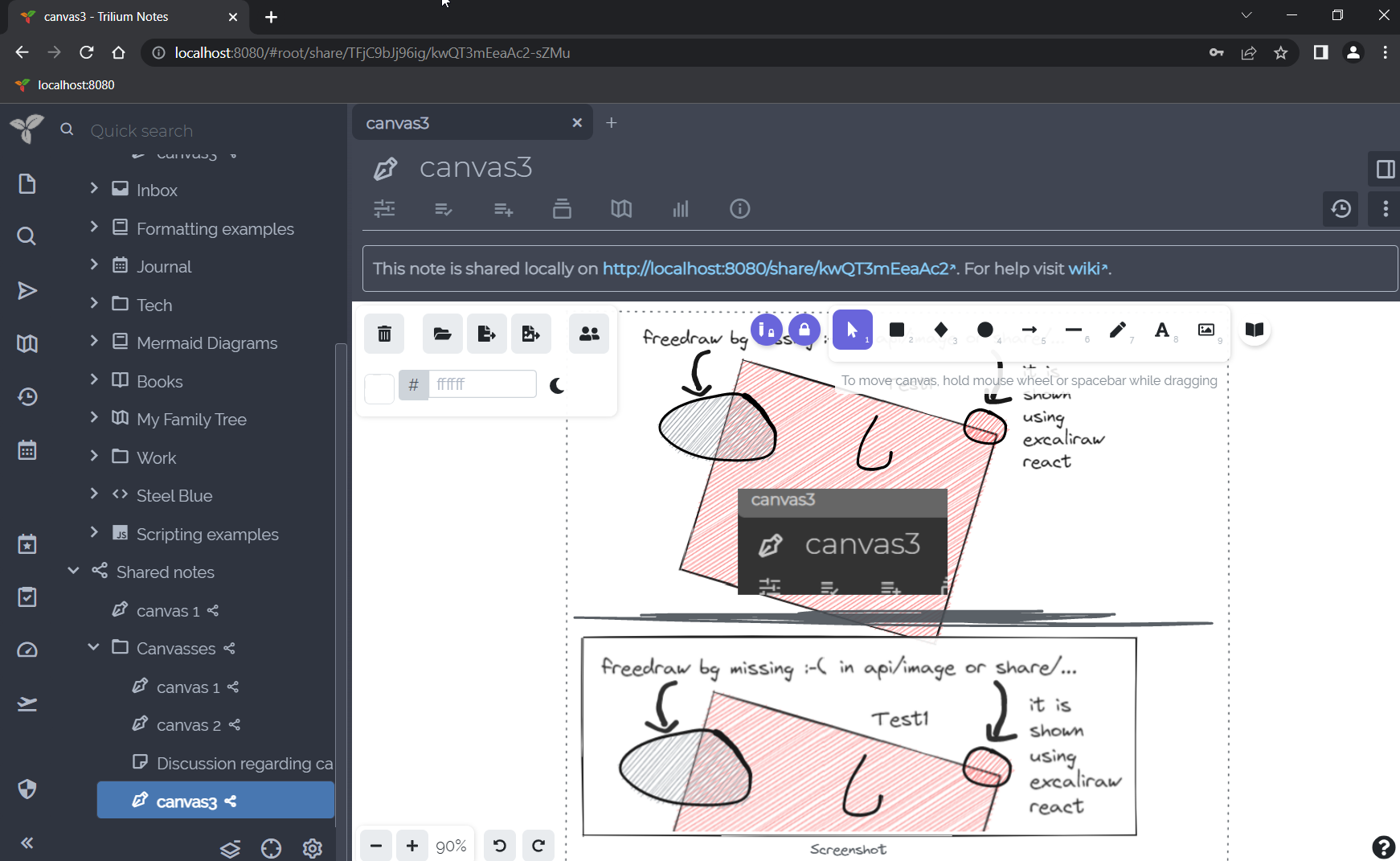
Task: Open the canvas background color swatch
Action: (x=379, y=387)
